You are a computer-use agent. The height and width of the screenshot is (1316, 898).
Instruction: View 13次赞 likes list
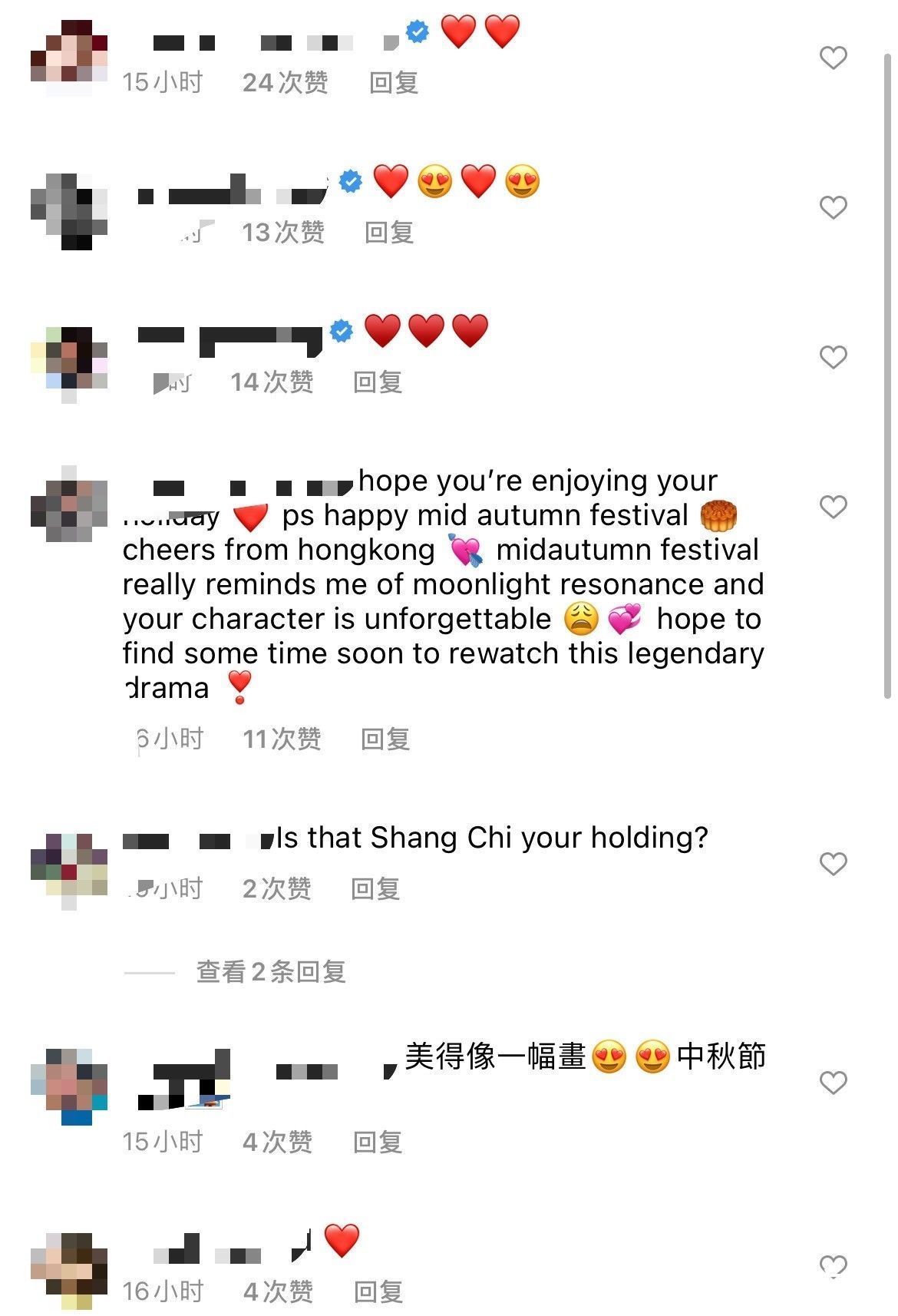tap(283, 232)
